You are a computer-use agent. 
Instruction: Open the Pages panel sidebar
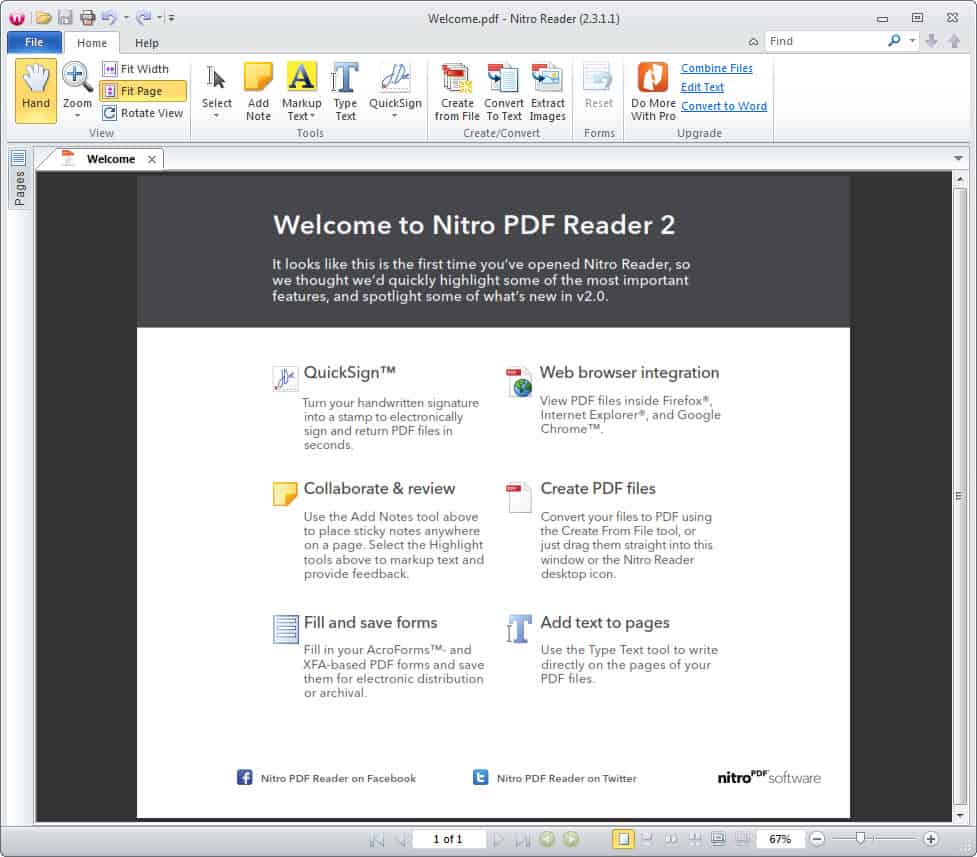(x=18, y=181)
